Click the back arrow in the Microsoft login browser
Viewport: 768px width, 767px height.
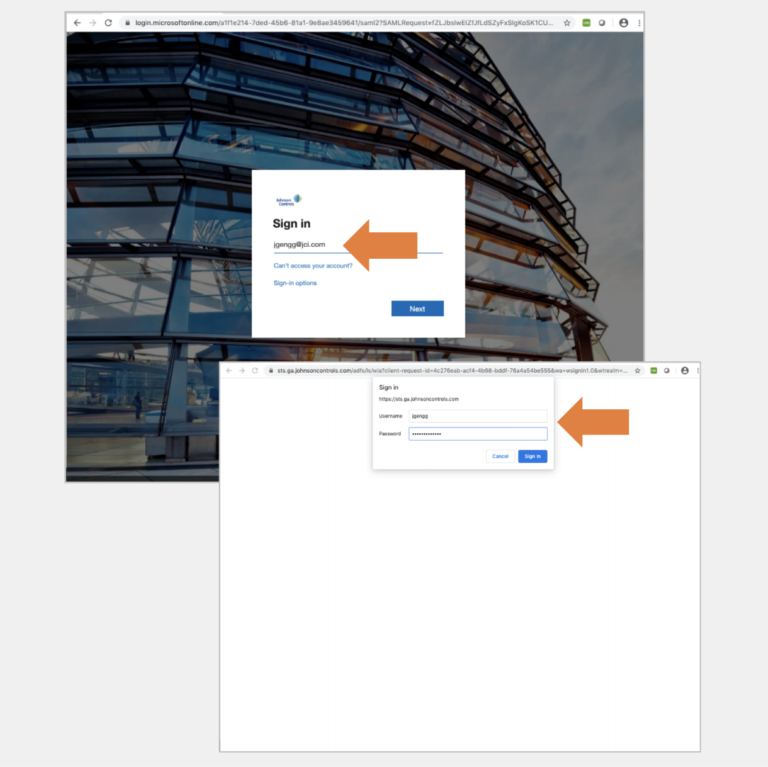[x=77, y=23]
